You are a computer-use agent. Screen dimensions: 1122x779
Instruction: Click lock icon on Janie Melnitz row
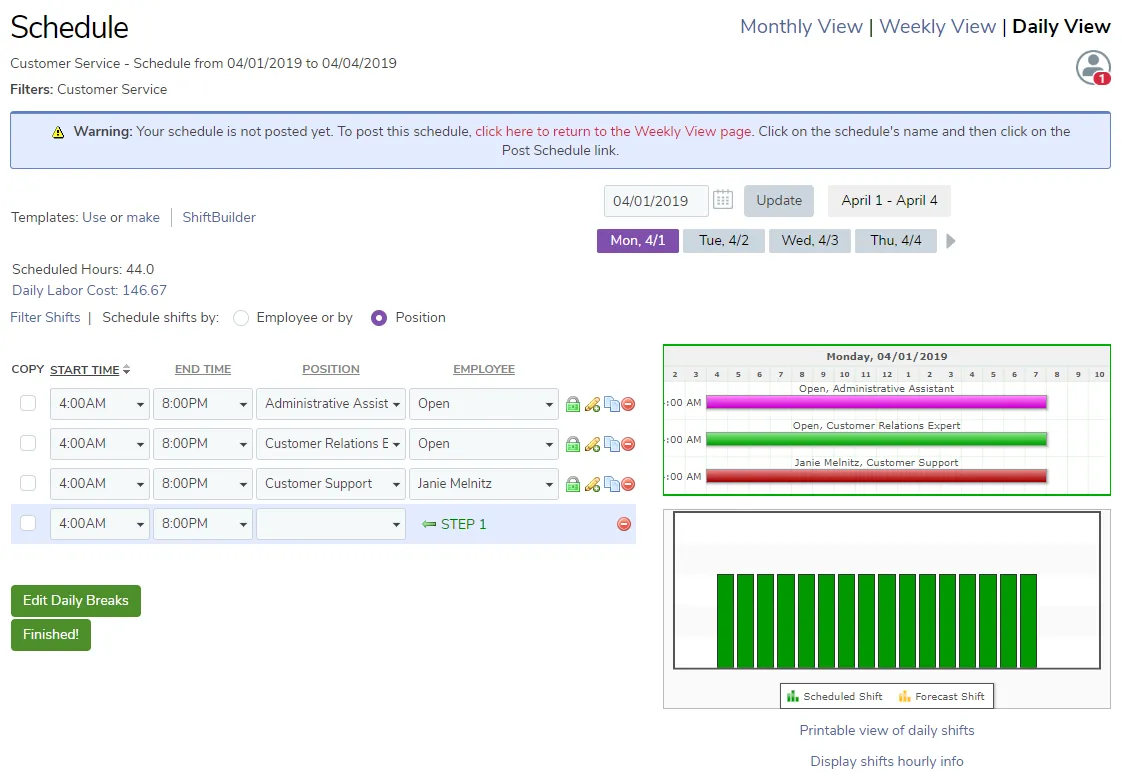[x=572, y=484]
